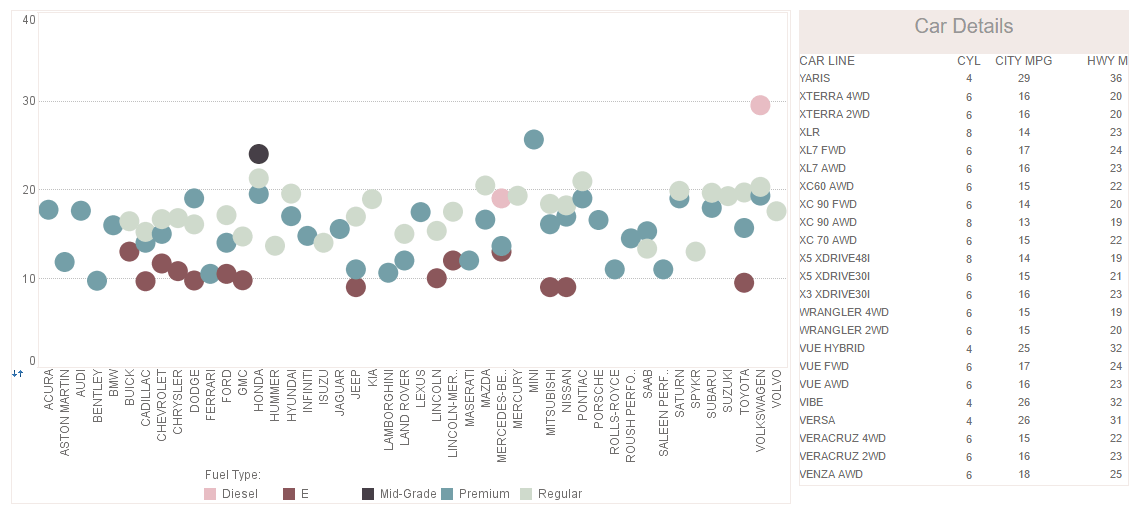Select the VUE HYBRID table row

(964, 348)
